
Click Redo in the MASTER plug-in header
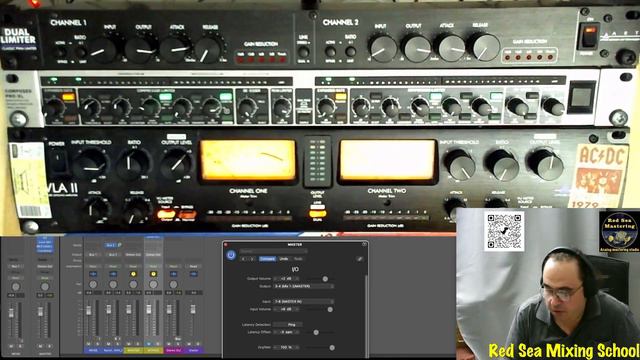coord(298,259)
